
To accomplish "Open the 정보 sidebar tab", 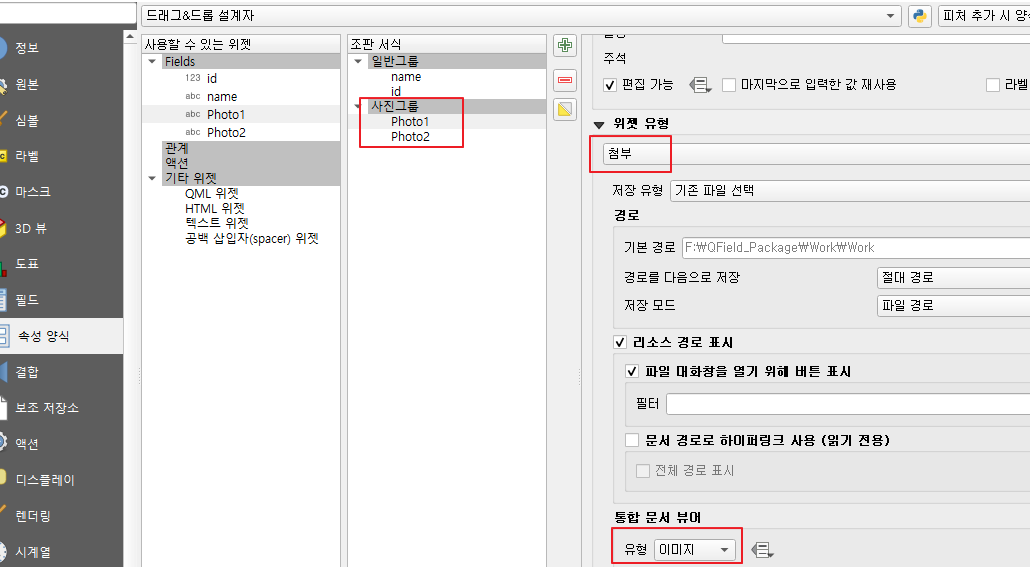I will pos(27,48).
